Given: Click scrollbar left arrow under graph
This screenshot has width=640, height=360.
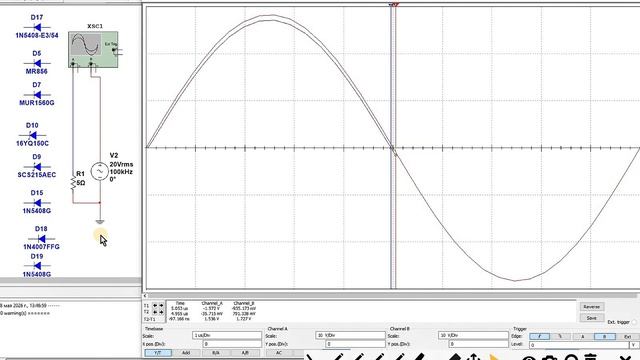Looking at the screenshot, I should pos(145,296).
